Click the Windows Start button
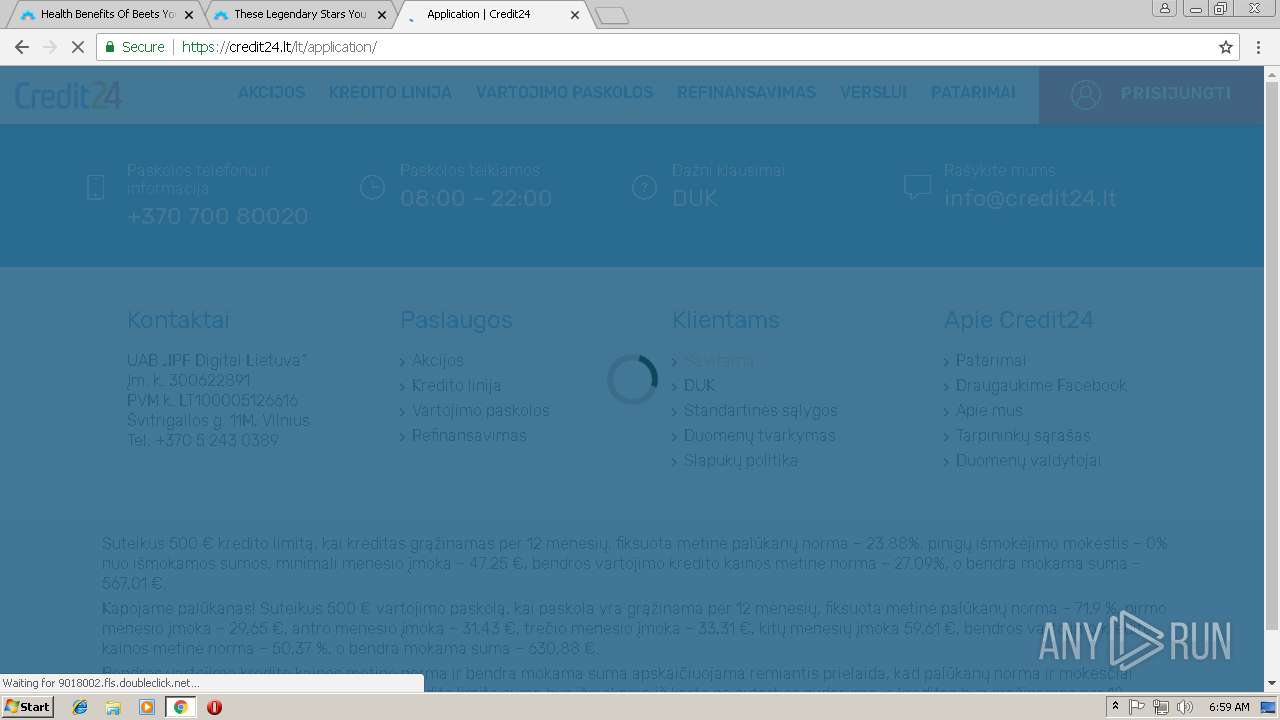 (28, 707)
